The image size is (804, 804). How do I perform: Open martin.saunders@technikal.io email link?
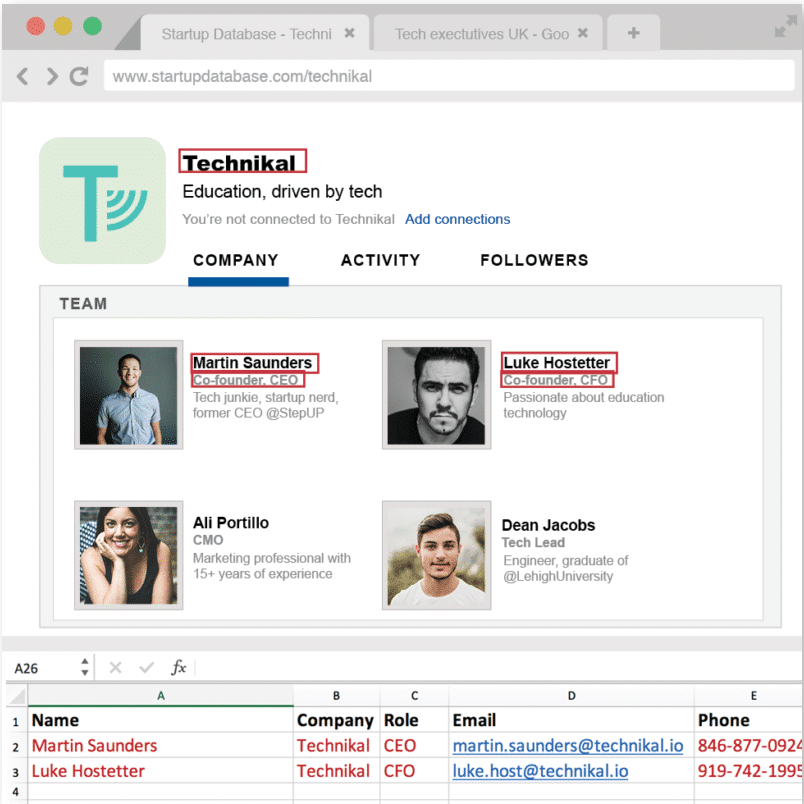point(567,745)
